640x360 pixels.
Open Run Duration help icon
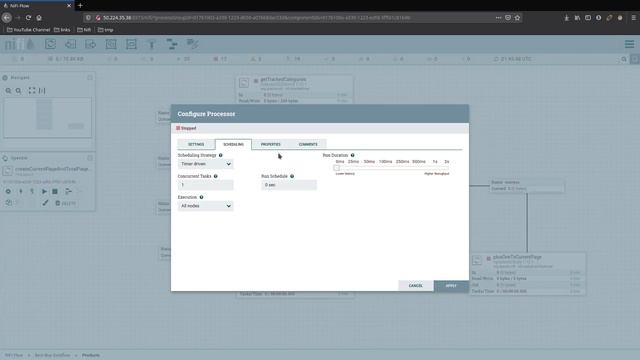[352, 155]
